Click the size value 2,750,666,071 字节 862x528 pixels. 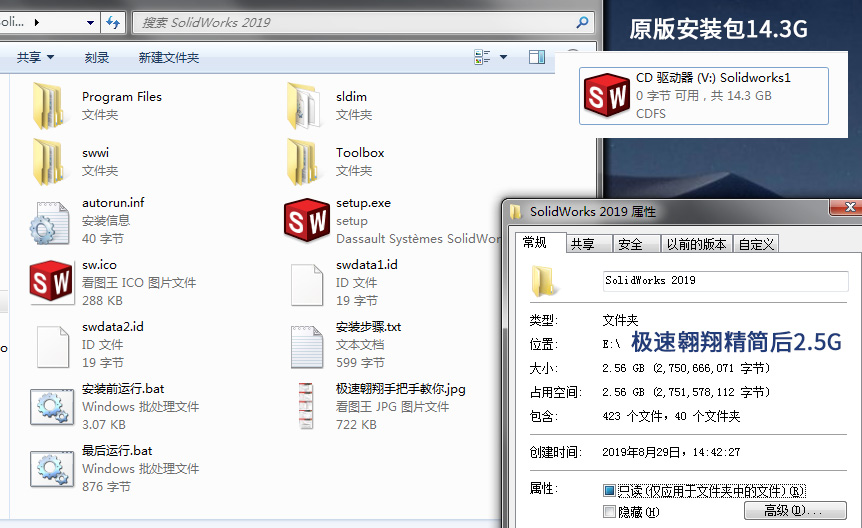click(711, 368)
